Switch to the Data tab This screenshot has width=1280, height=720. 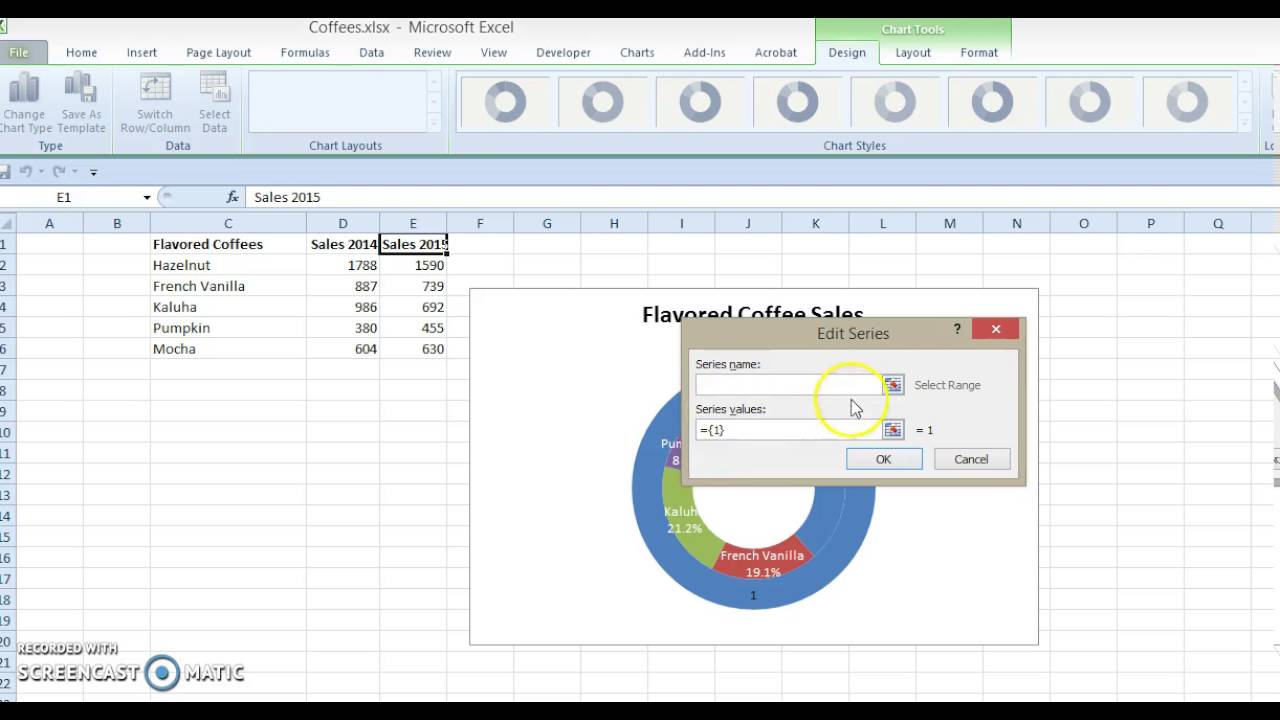pyautogui.click(x=371, y=52)
